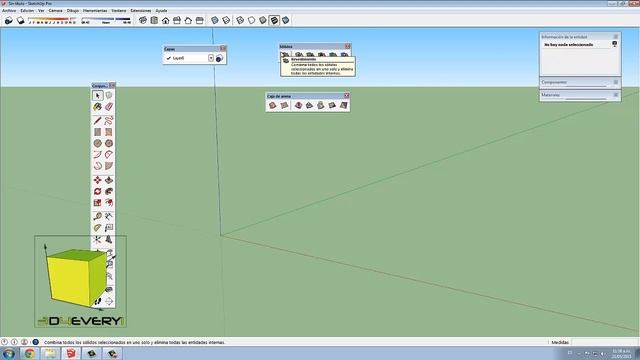Activate the Offset tool
Viewport: 640px width, 360px height.
109,203
